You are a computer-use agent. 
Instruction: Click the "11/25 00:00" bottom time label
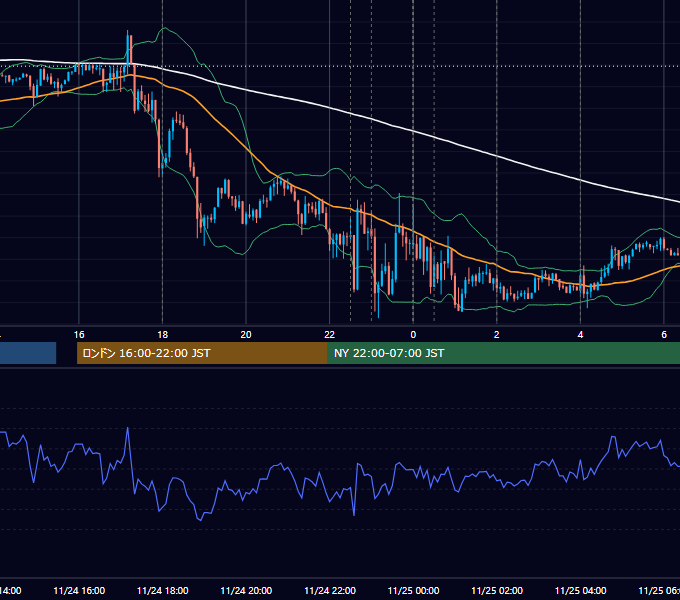[x=413, y=591]
